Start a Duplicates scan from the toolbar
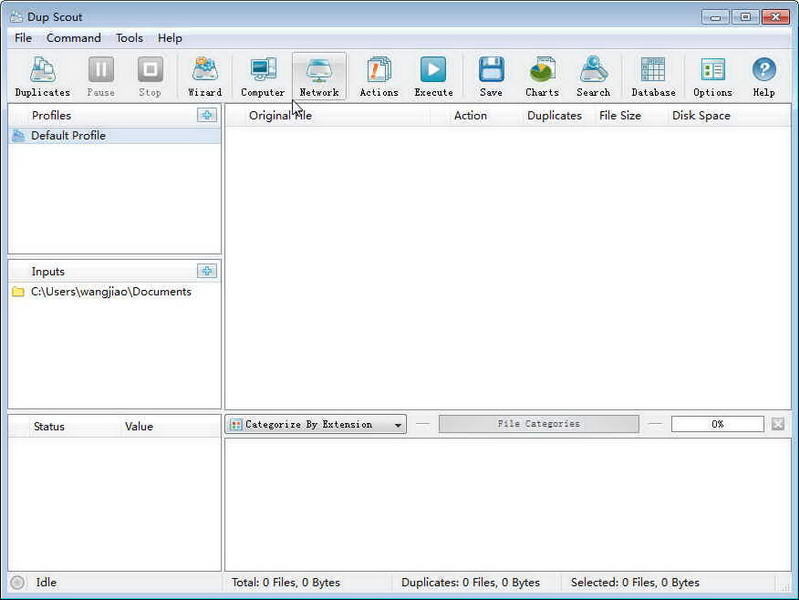Viewport: 799px width, 600px height. click(43, 76)
